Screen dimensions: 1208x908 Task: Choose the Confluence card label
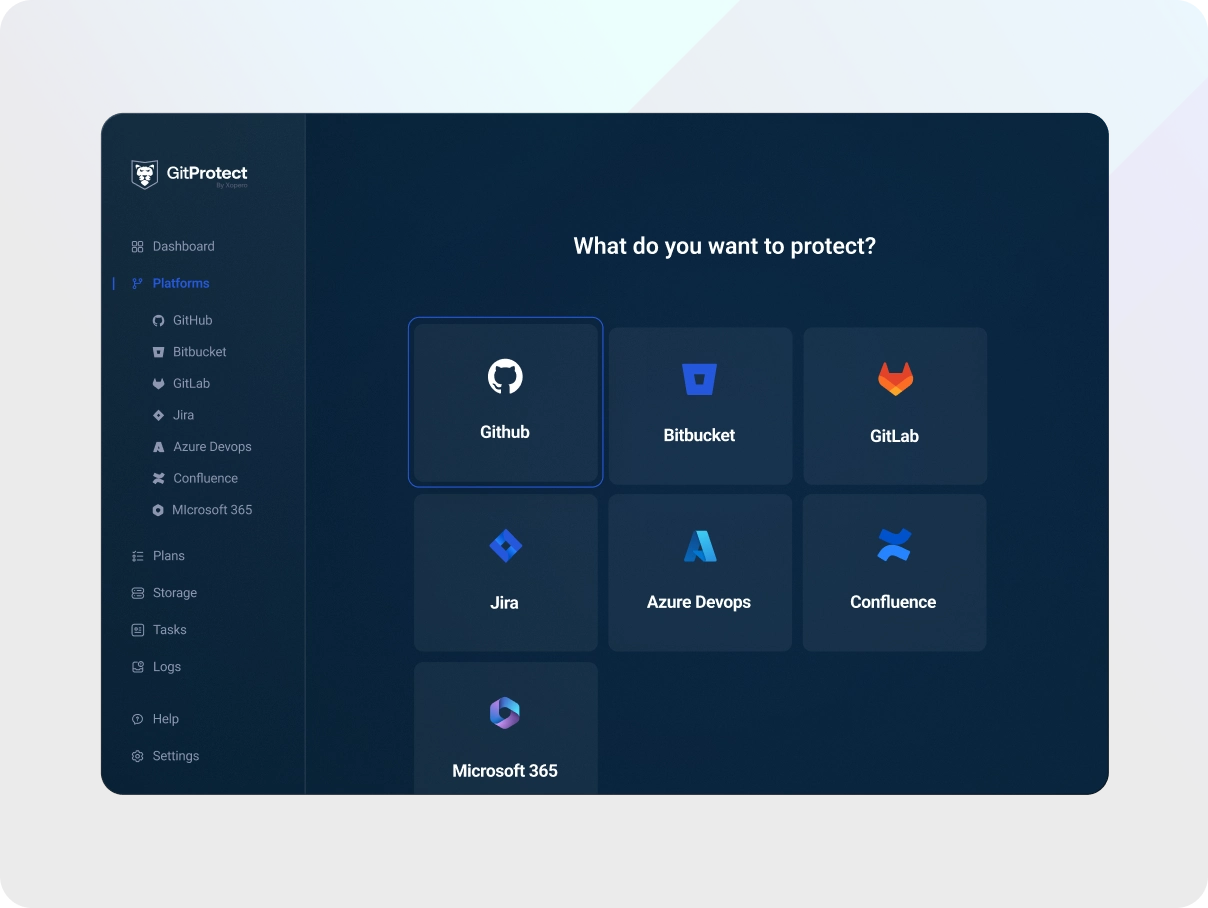(x=893, y=602)
